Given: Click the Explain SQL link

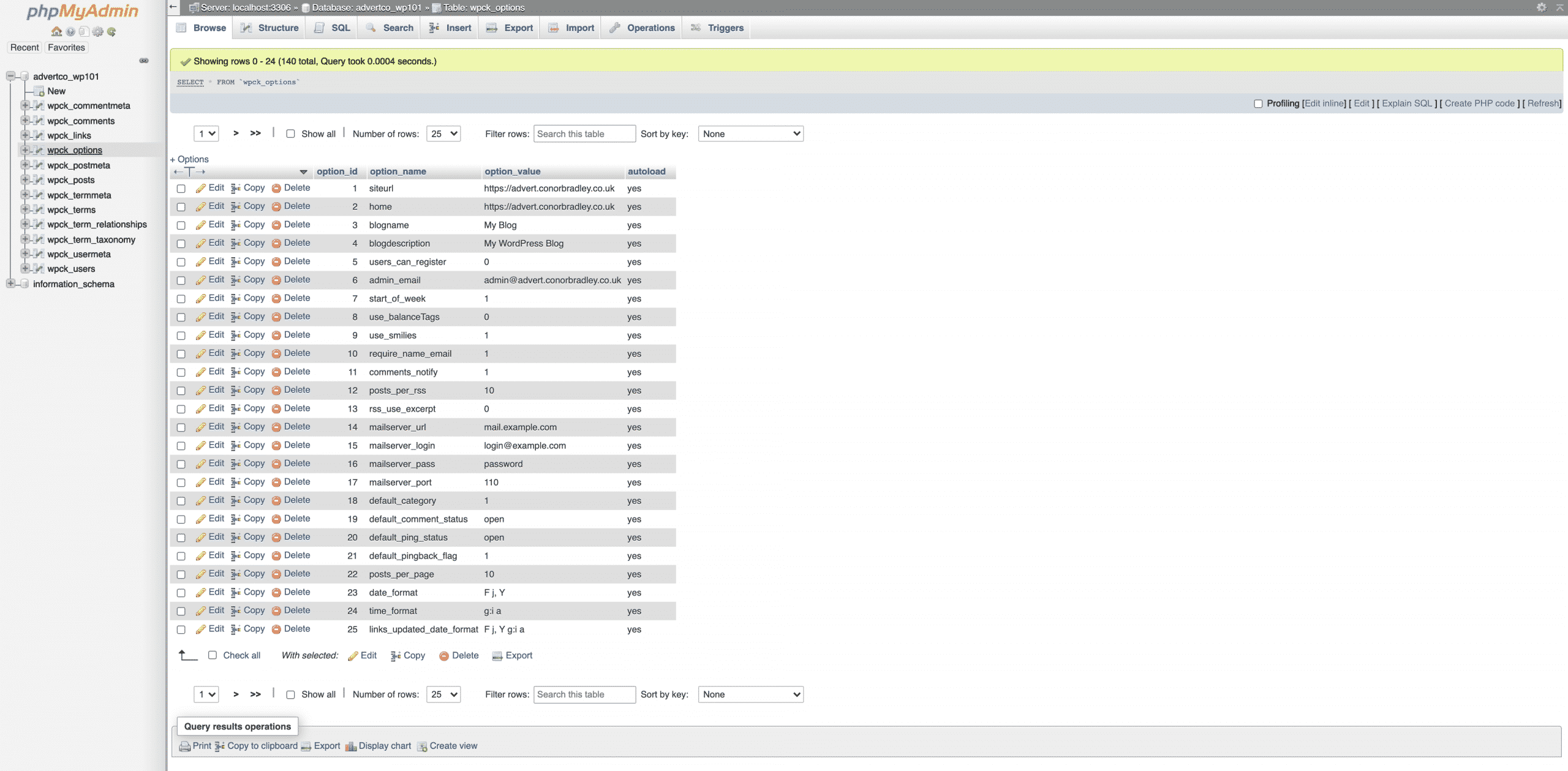Looking at the screenshot, I should click(1407, 103).
